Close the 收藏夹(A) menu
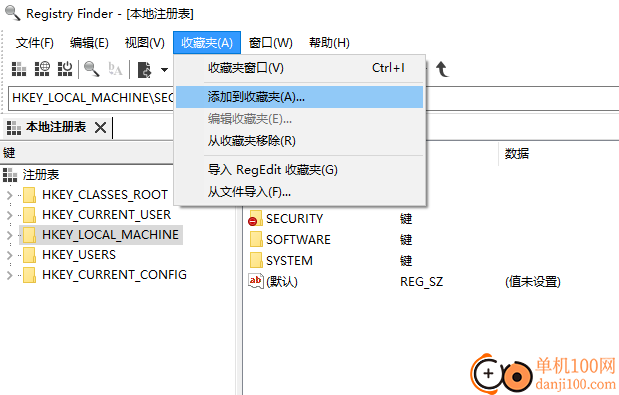The width and height of the screenshot is (619, 395). point(207,43)
